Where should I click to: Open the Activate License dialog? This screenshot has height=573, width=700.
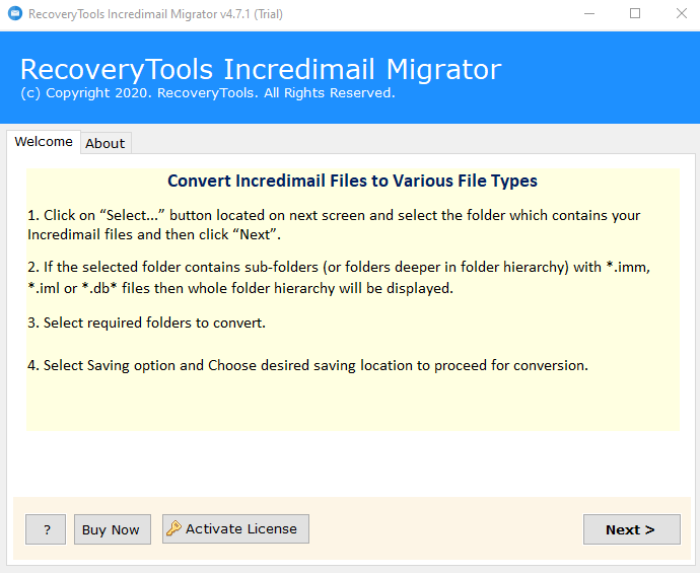pos(236,529)
